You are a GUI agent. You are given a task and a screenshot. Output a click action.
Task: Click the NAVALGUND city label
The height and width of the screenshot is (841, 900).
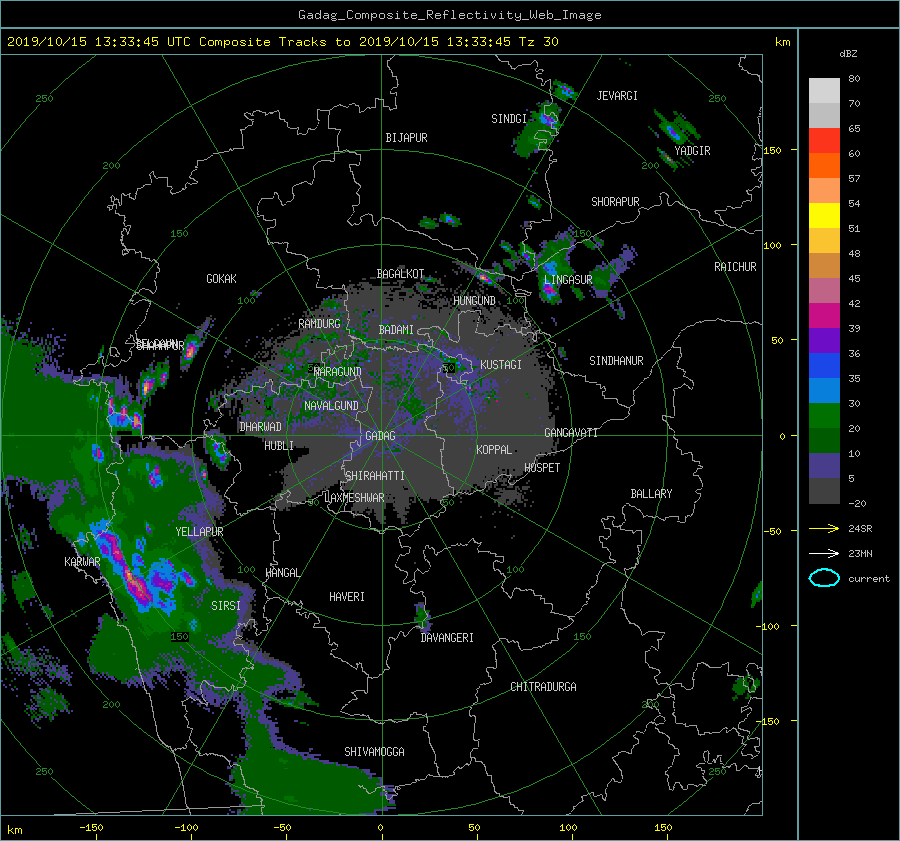point(331,406)
